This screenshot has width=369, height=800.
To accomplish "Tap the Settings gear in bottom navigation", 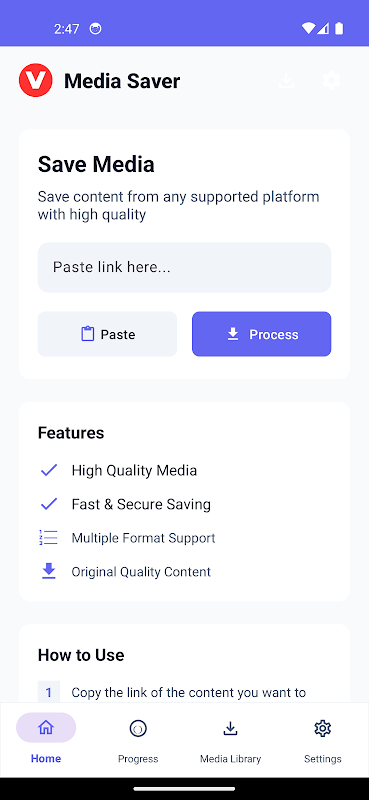I will (x=323, y=728).
